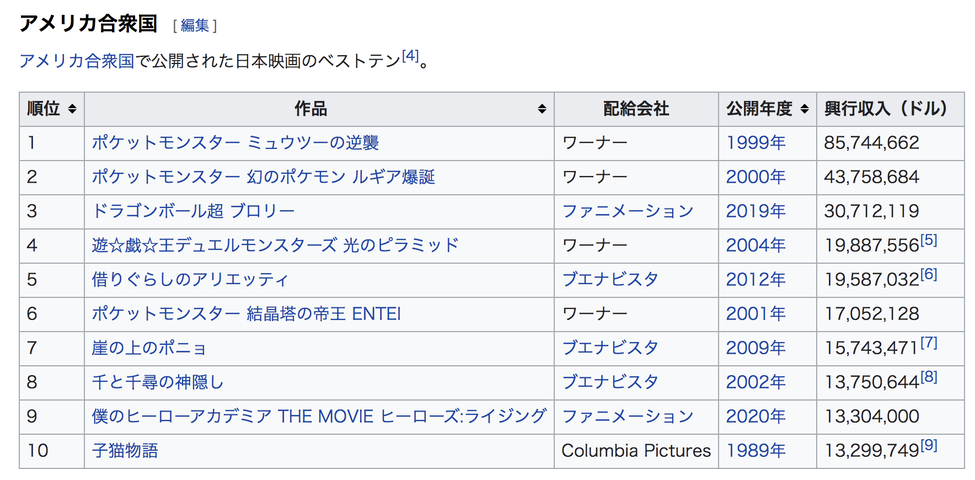Click 千と千尋の神隠し title link
Viewport: 975px width, 480px height.
(158, 382)
